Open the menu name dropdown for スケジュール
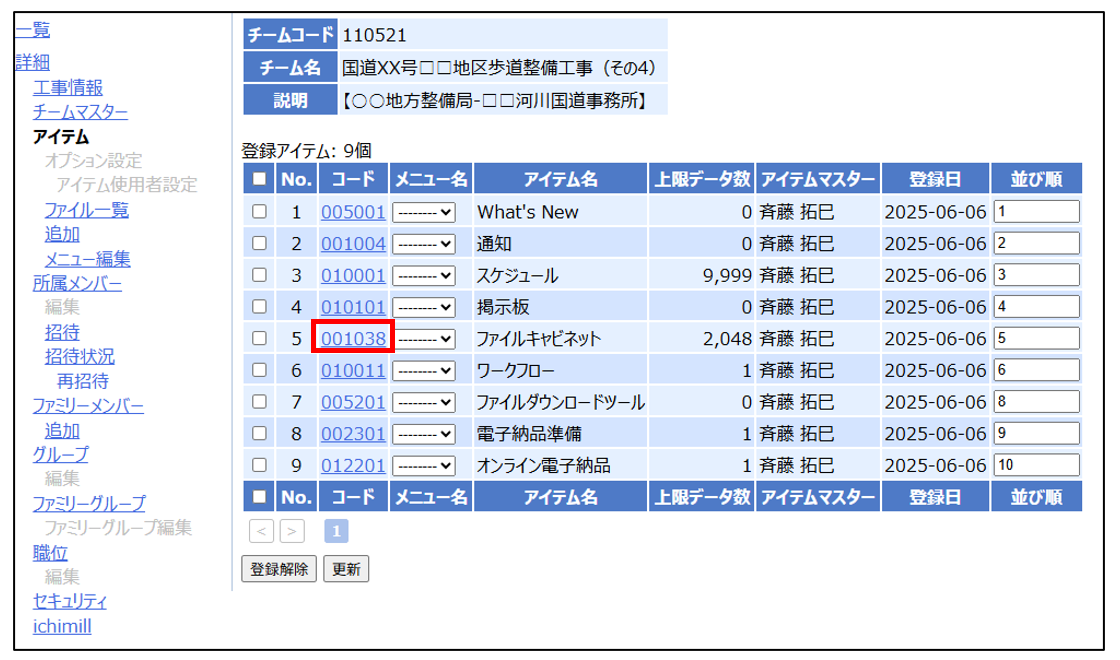This screenshot has width=1120, height=660. (424, 275)
